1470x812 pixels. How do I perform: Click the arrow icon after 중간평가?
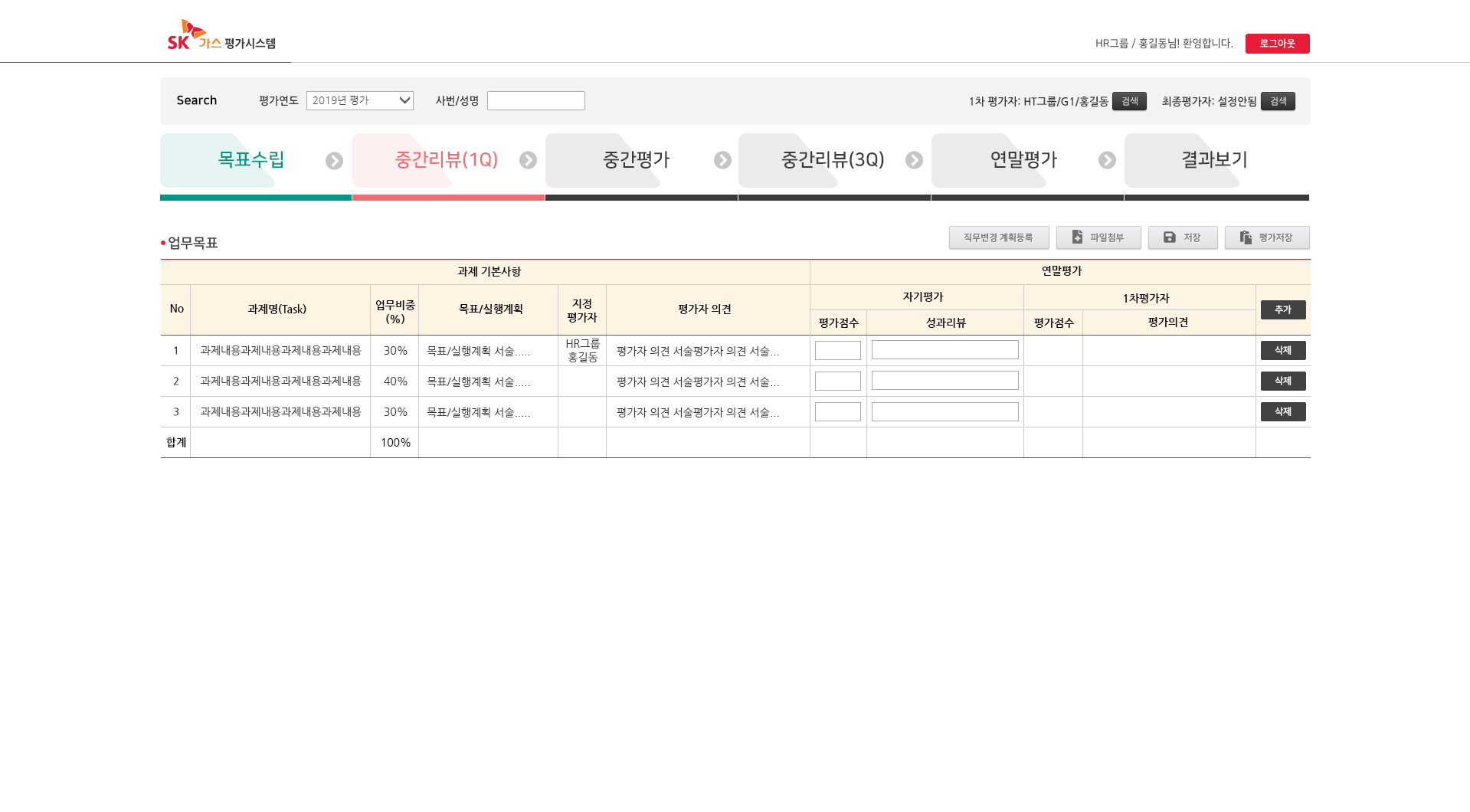pyautogui.click(x=722, y=160)
